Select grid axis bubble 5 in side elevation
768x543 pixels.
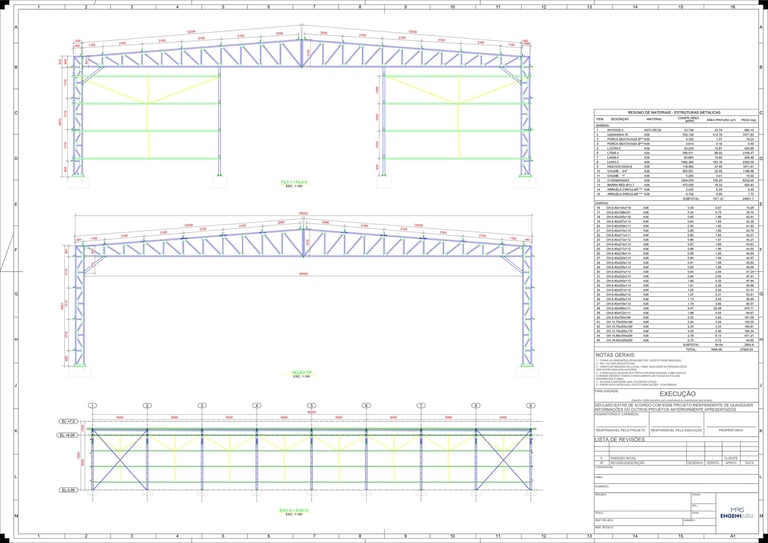(311, 405)
